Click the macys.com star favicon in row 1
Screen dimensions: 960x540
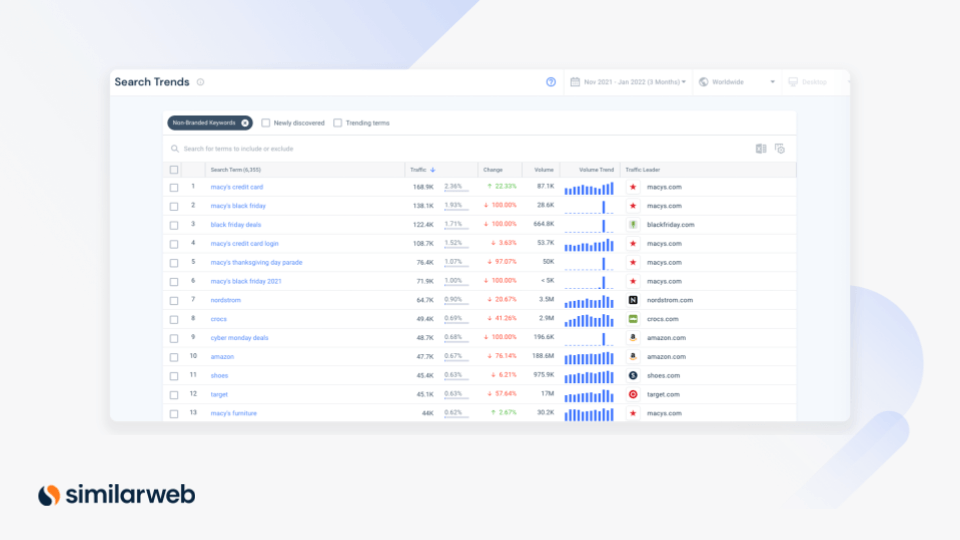(x=633, y=187)
